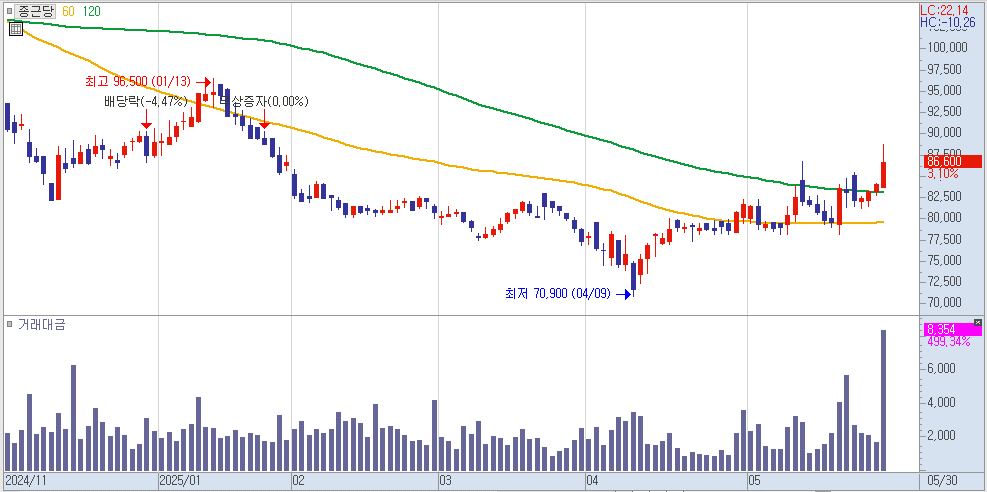Click the small square beside 거래대금 label
Screen dimensions: 987x492
coord(9,324)
